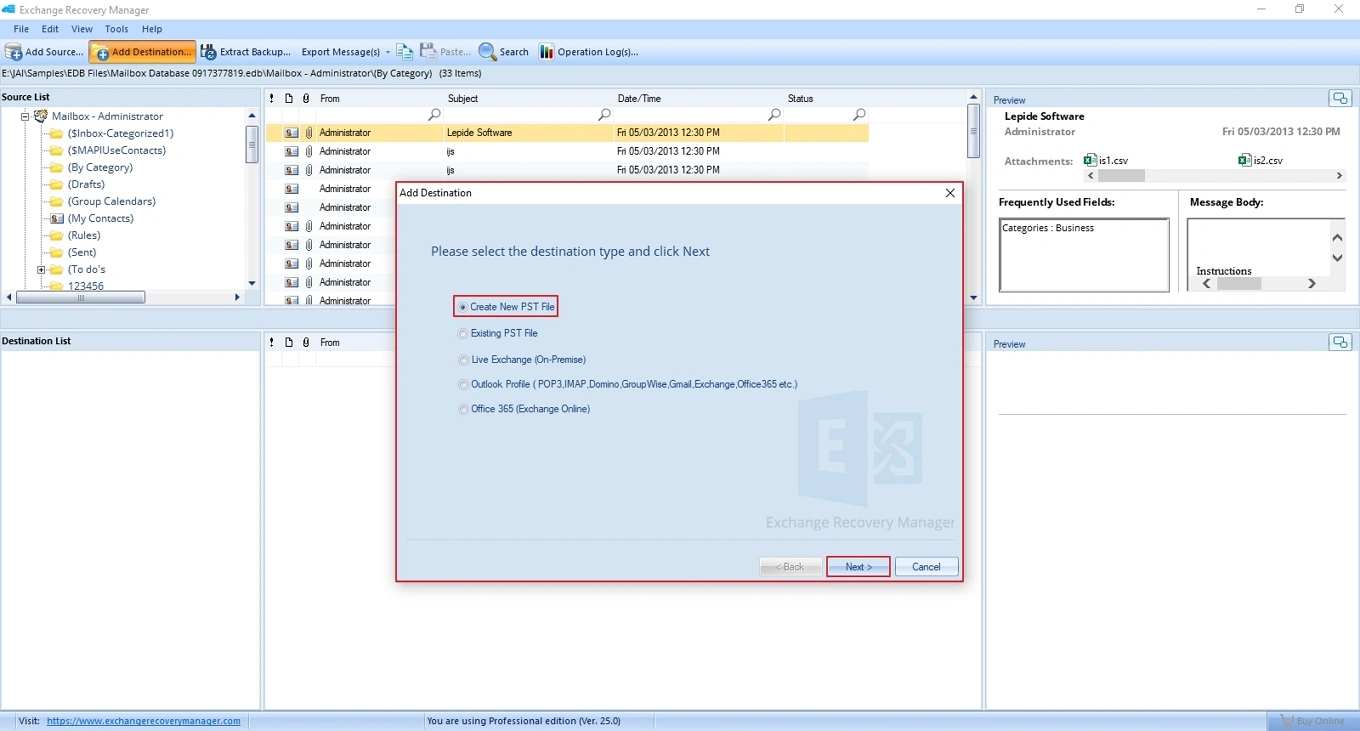Collapse the Mailbox - Administrator tree node
The image size is (1360, 731).
click(24, 115)
